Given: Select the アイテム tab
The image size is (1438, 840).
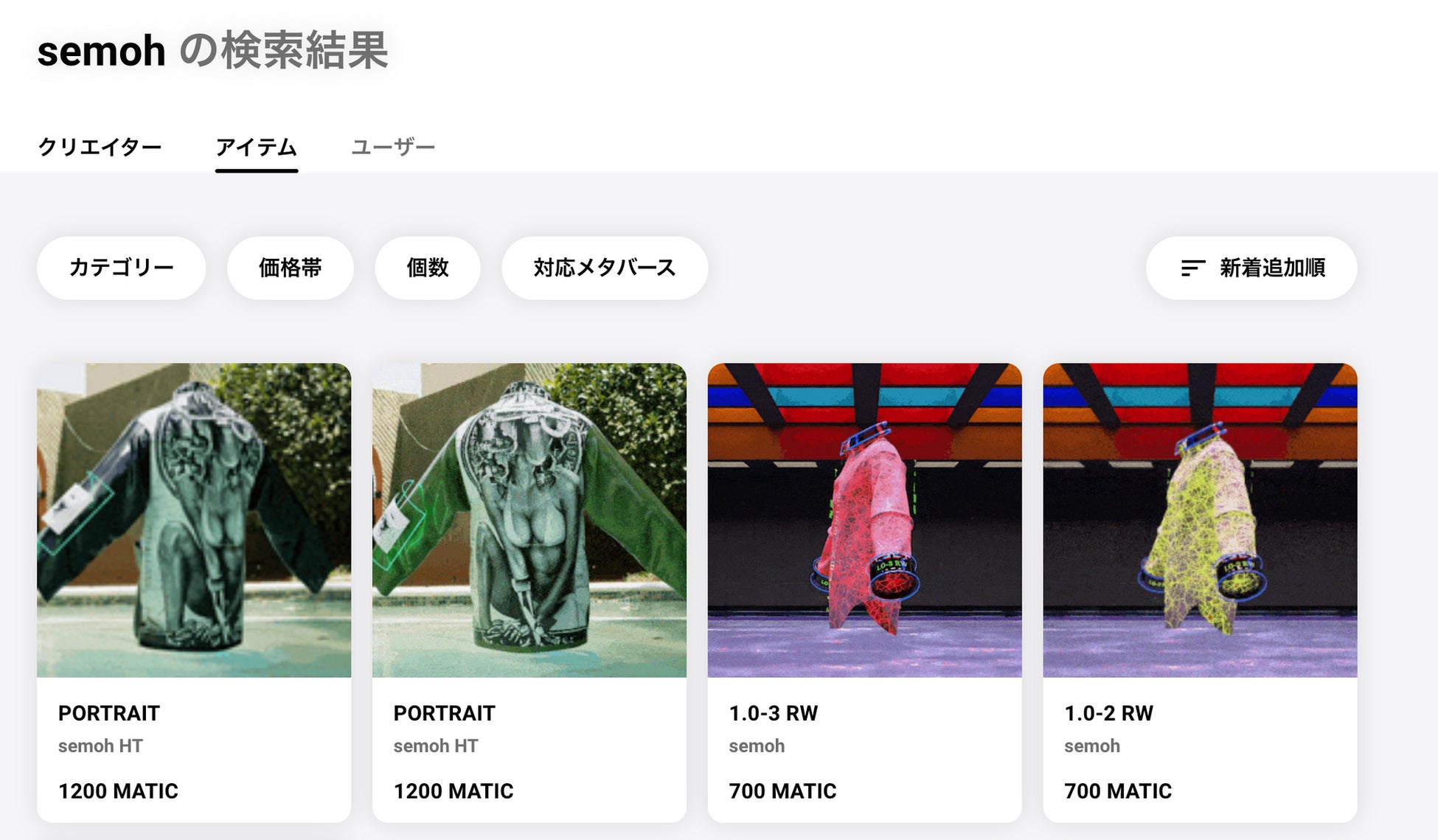Looking at the screenshot, I should click(257, 147).
